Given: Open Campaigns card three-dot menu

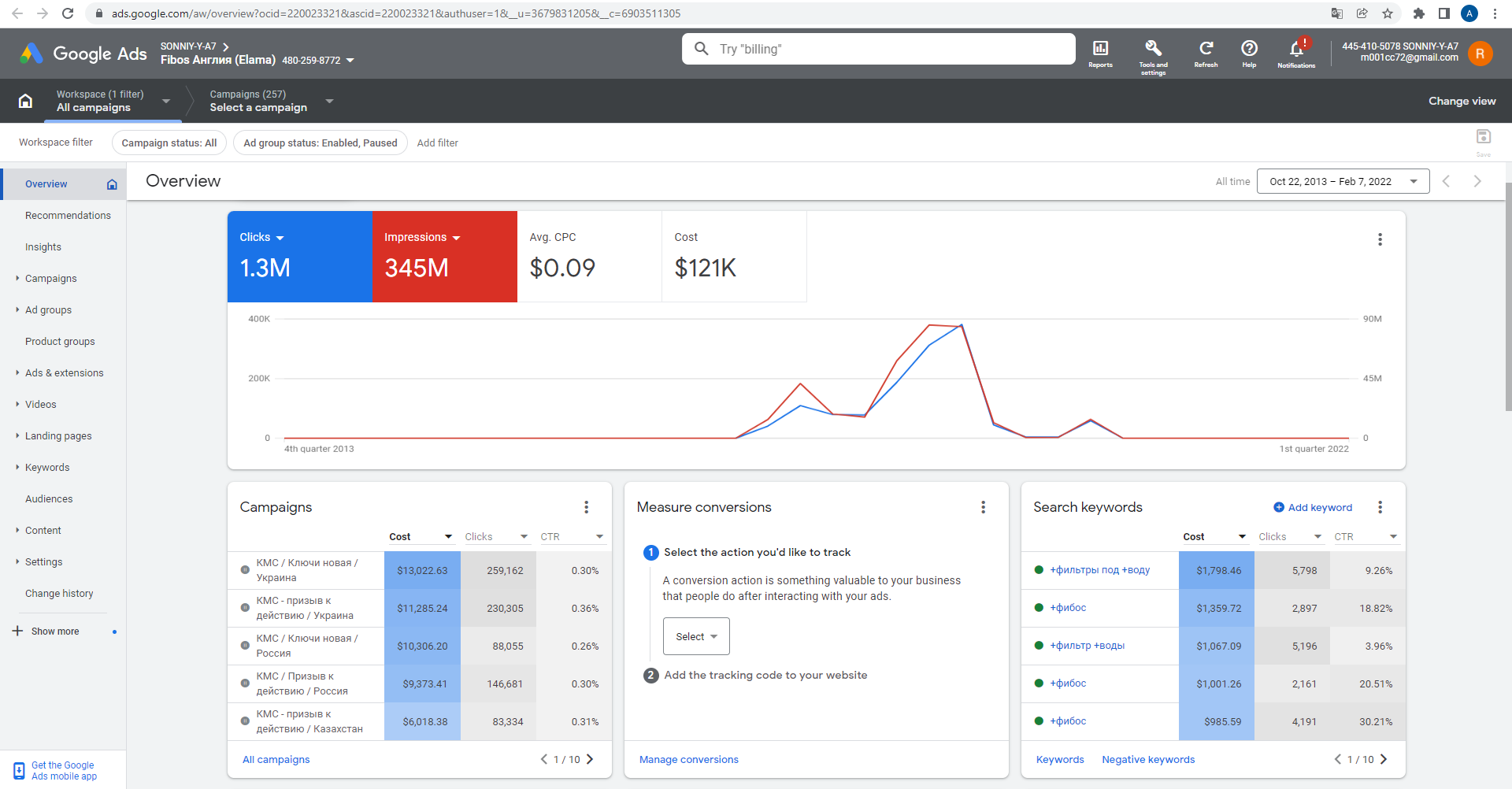Looking at the screenshot, I should 587,507.
